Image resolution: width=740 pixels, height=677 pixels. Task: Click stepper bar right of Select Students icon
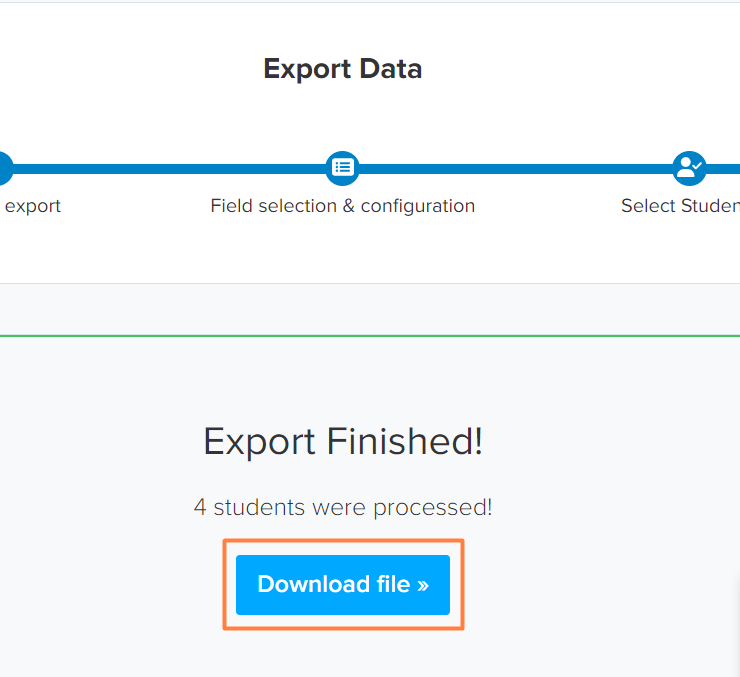point(723,168)
